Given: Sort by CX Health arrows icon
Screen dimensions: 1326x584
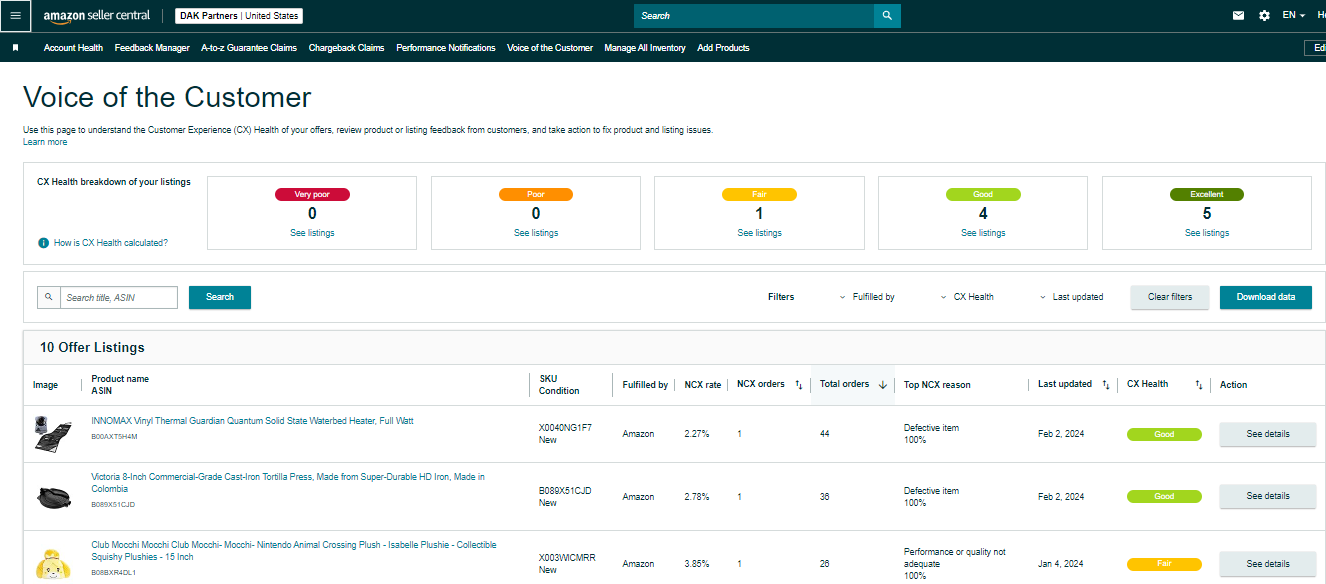Looking at the screenshot, I should coord(1199,385).
